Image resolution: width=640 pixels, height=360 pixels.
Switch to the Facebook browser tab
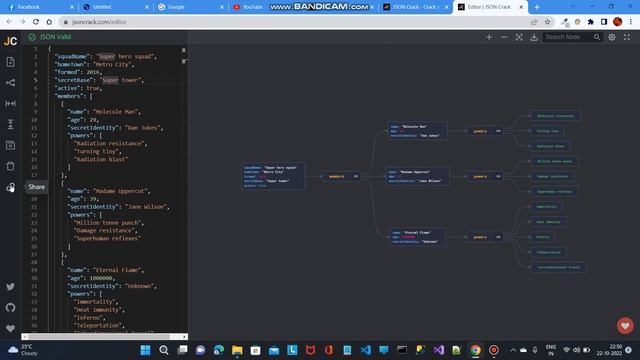40,7
